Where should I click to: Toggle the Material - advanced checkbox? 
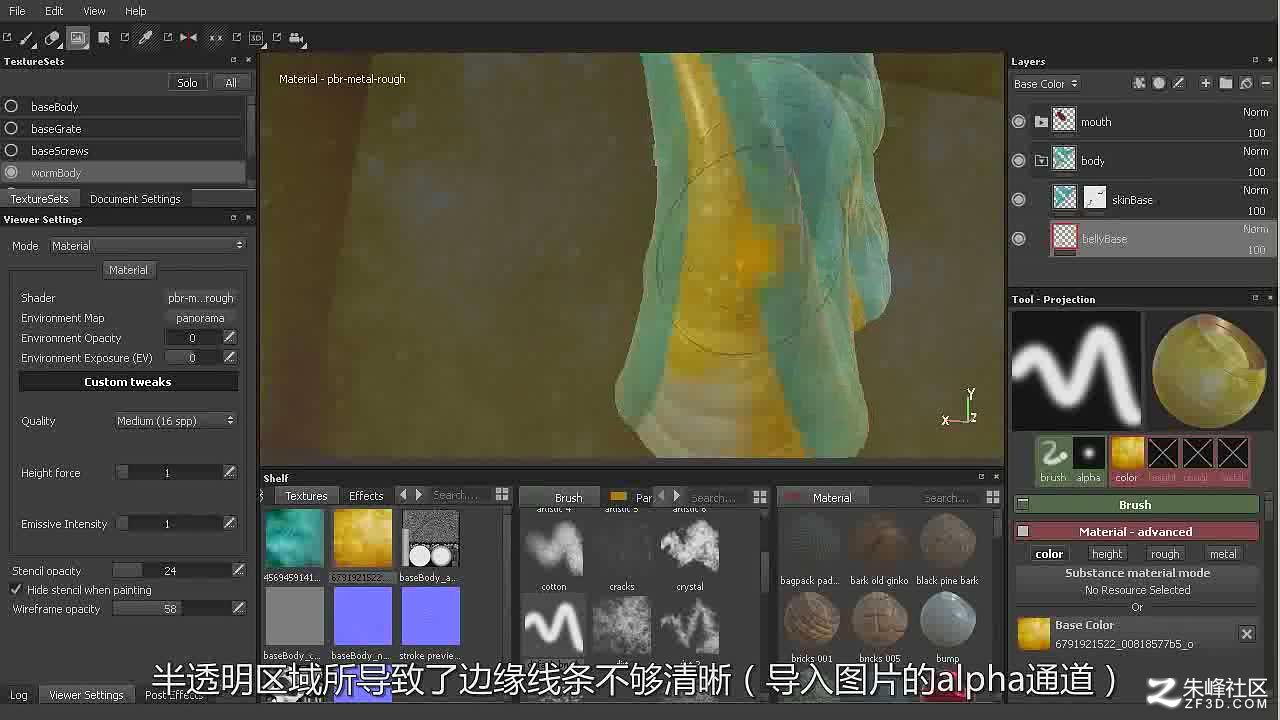1022,531
